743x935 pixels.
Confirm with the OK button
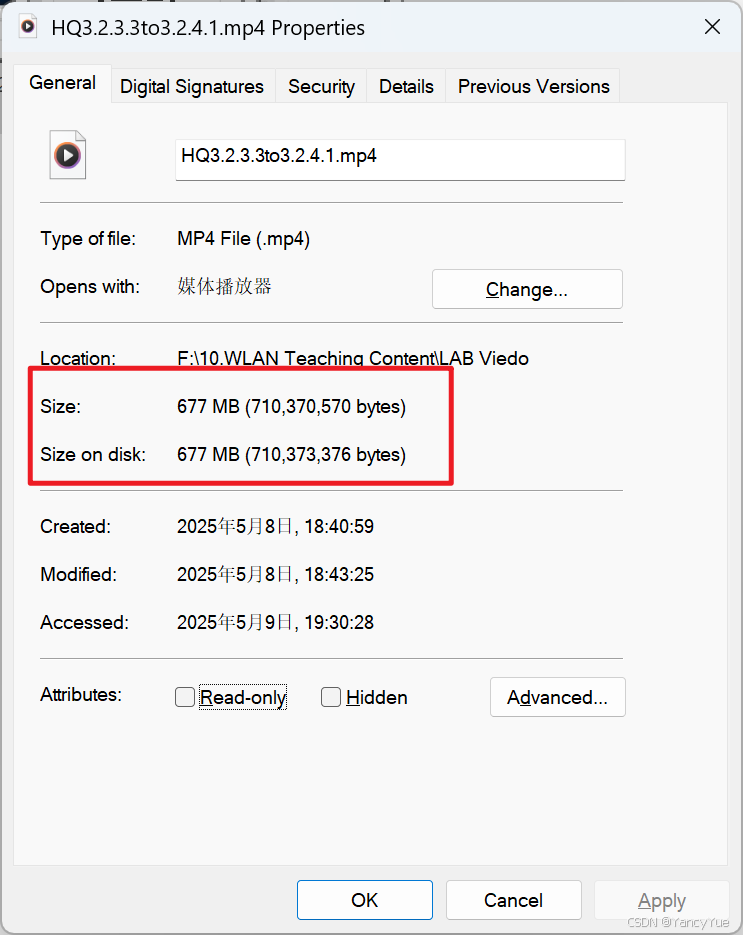[x=365, y=900]
